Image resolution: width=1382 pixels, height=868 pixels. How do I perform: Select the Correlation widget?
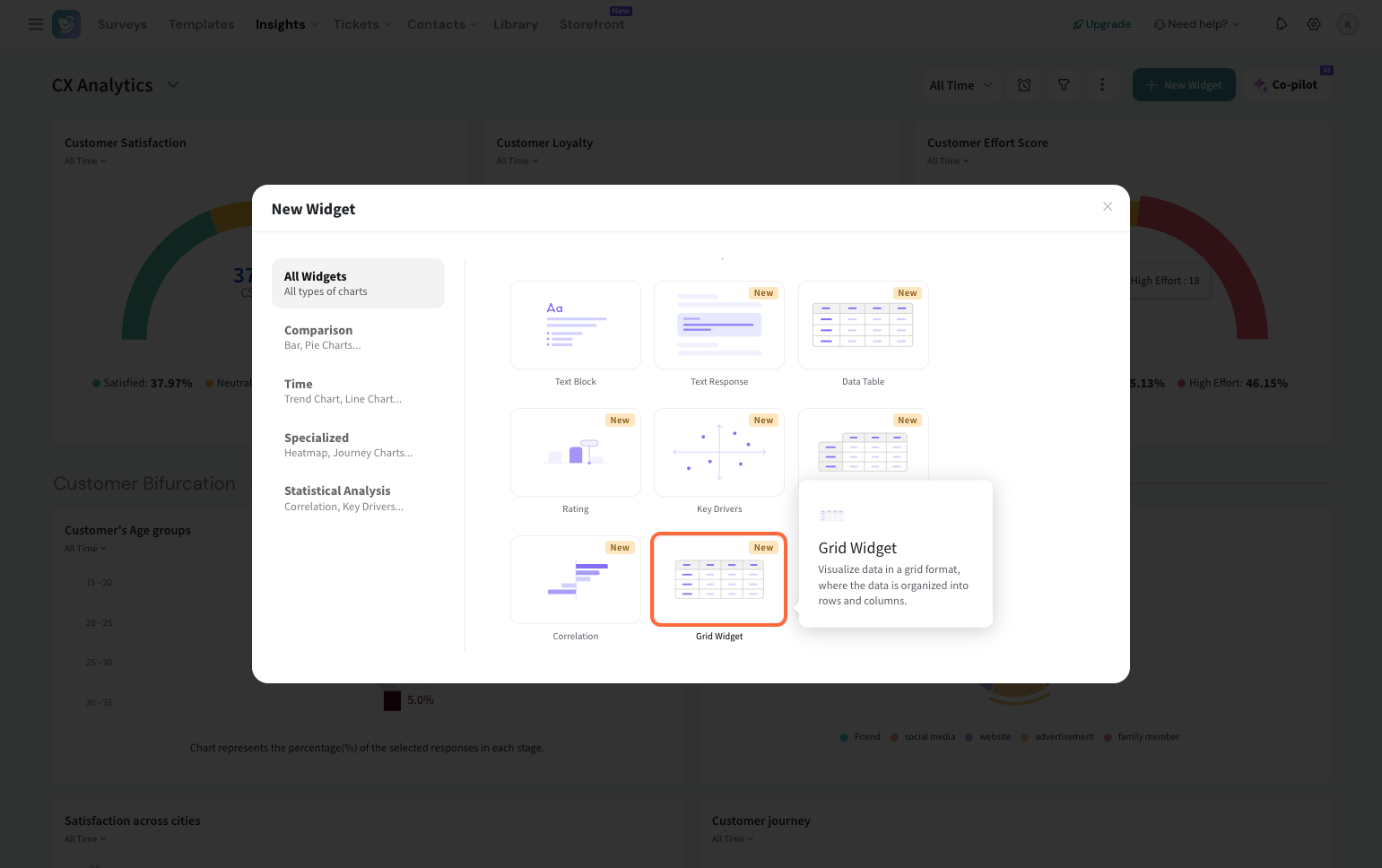(575, 579)
